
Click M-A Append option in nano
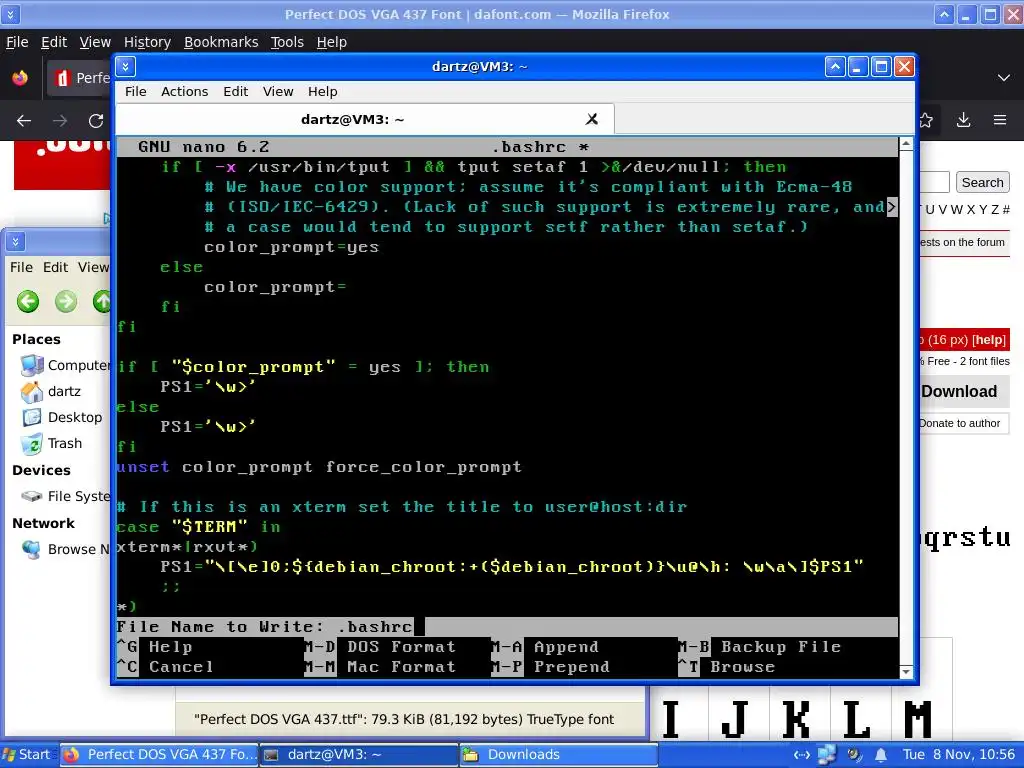pos(545,647)
